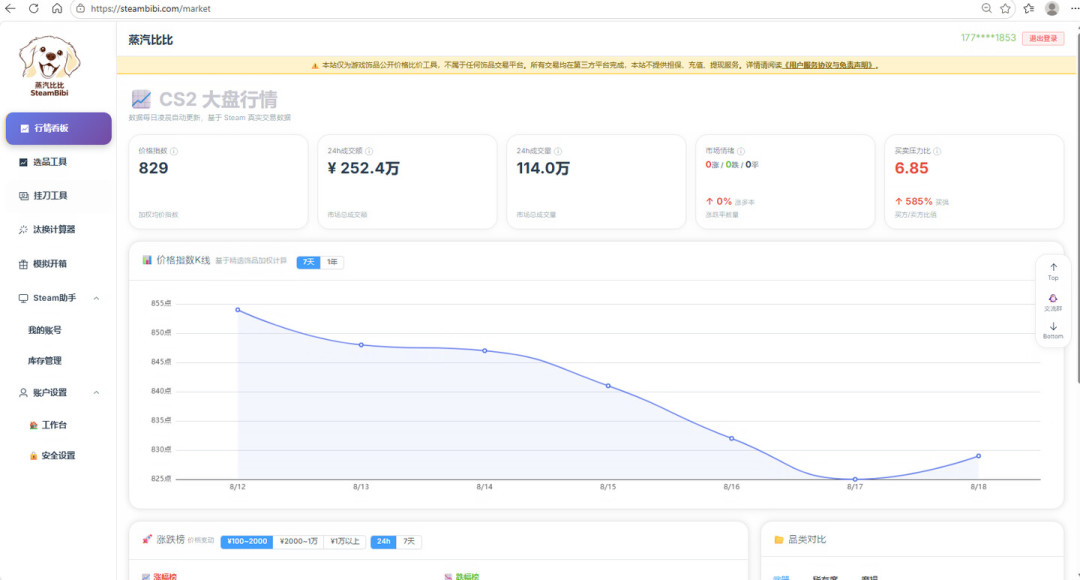The width and height of the screenshot is (1080, 580).
Task: Go to 库存管理 page
Action: [45, 360]
